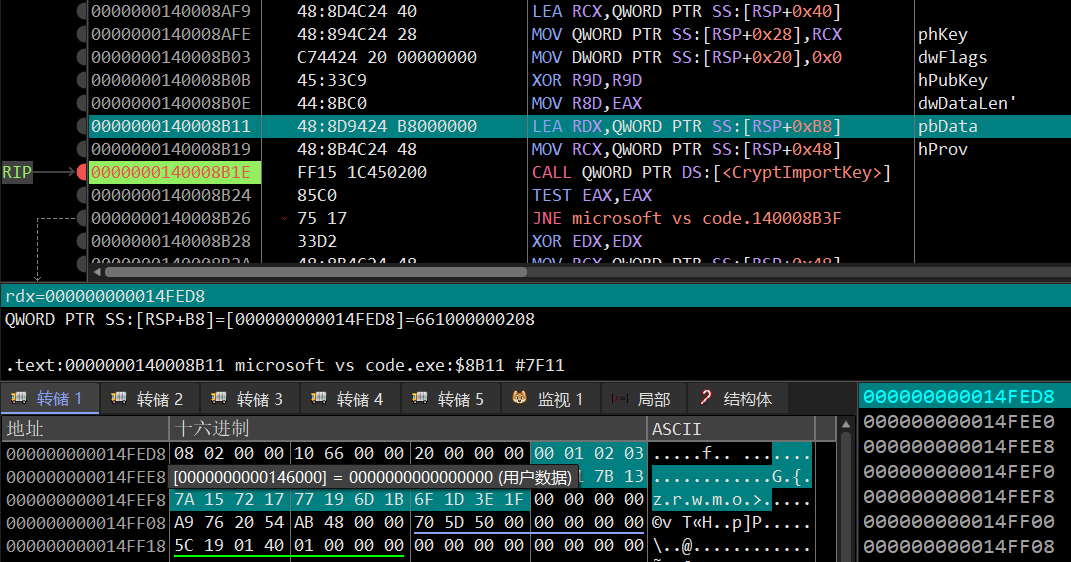Click hex bytes A9 76 20 54 in dump
1071x562 pixels.
229,522
